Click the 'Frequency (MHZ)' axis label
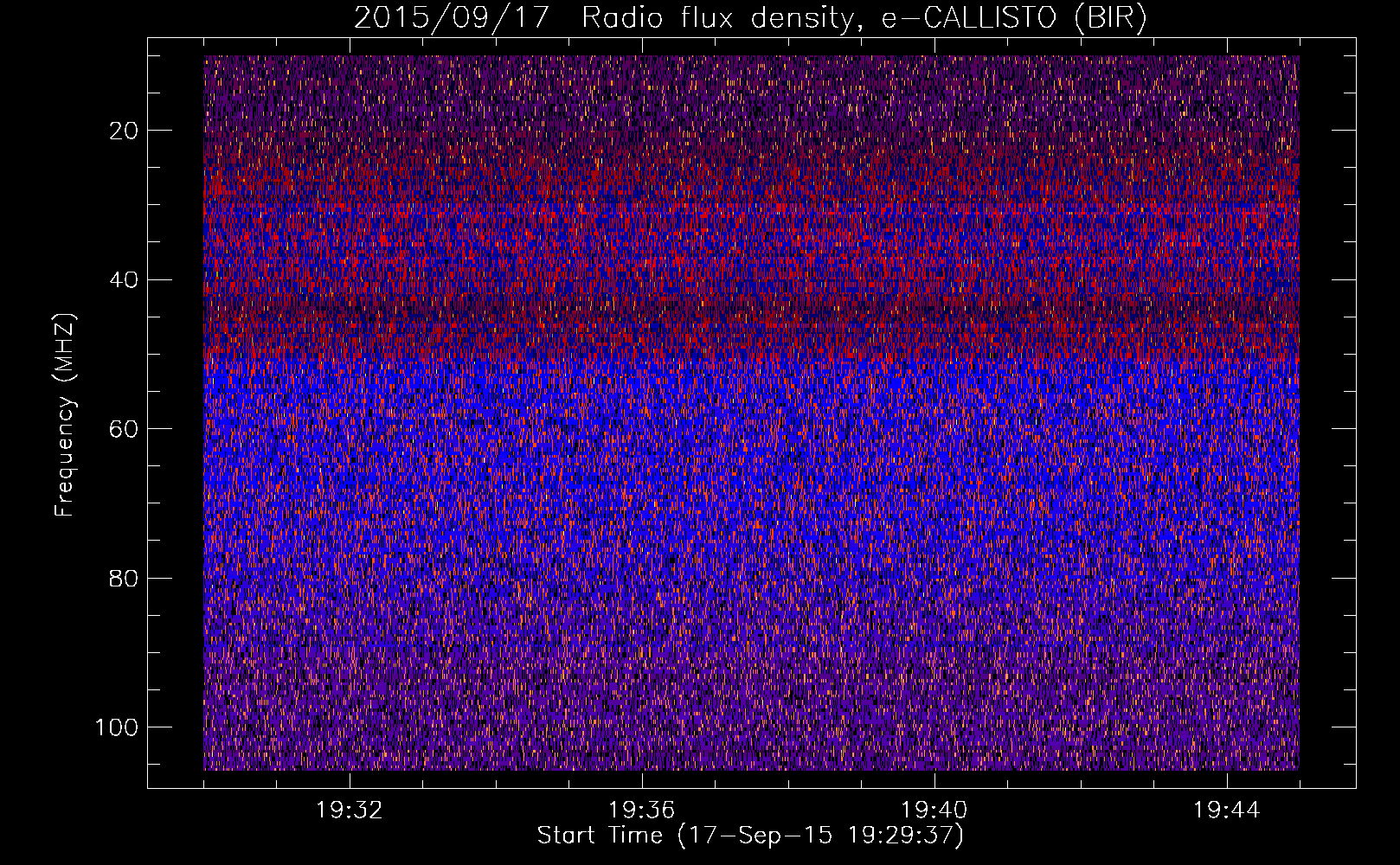Screen dimensions: 1400x865 tap(65, 414)
